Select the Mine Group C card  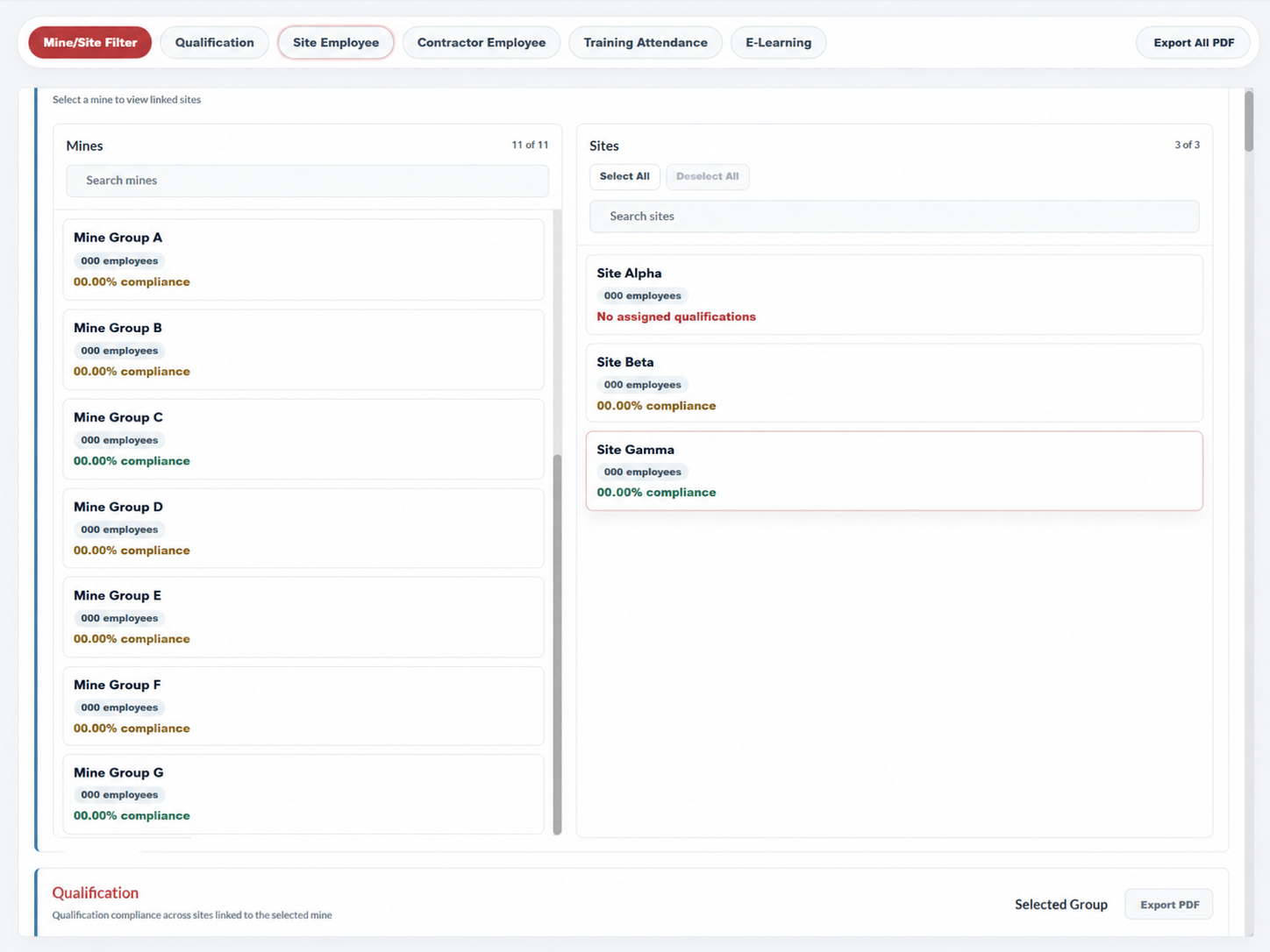tap(303, 439)
